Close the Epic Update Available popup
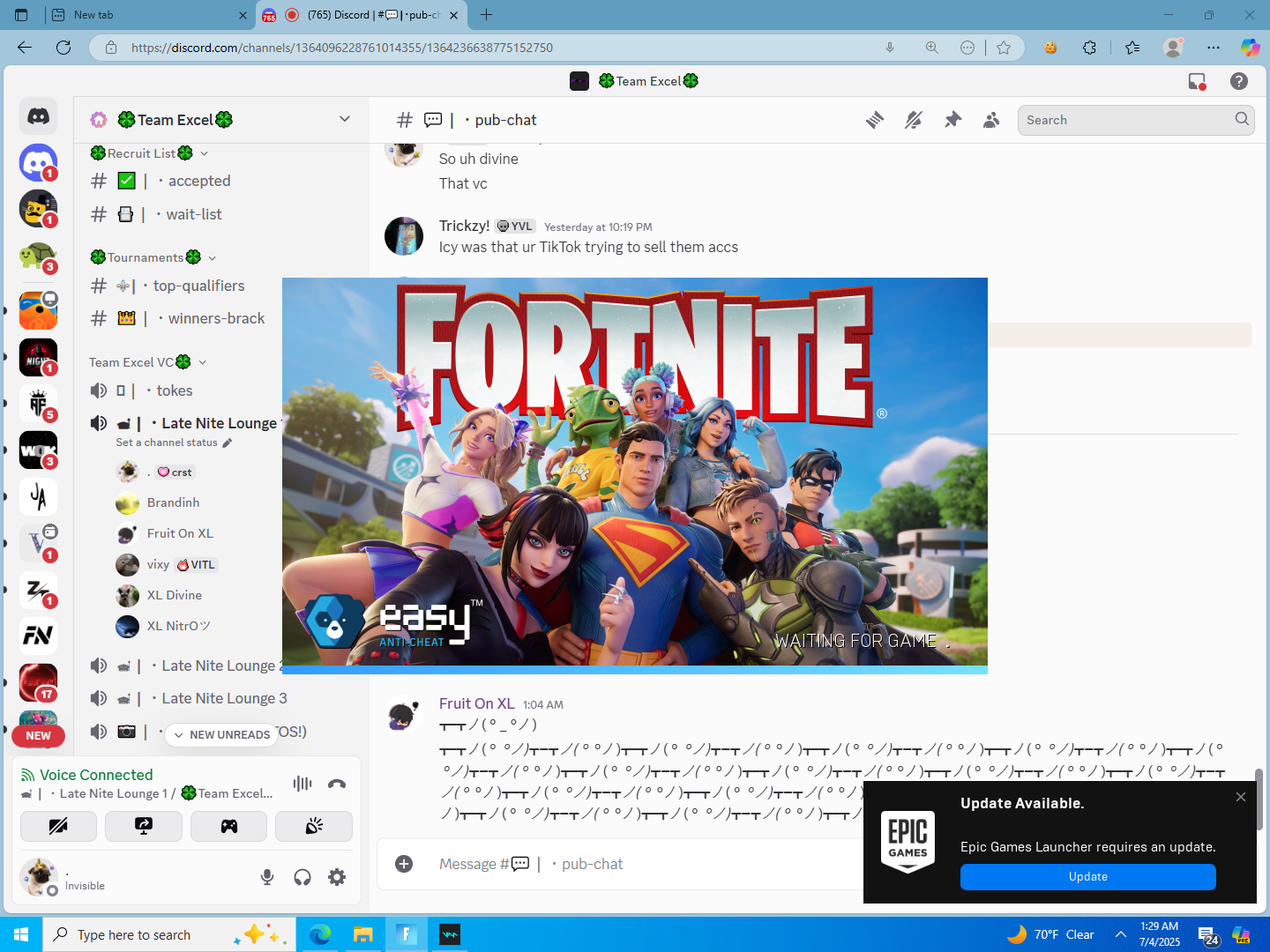The image size is (1270, 952). tap(1241, 797)
